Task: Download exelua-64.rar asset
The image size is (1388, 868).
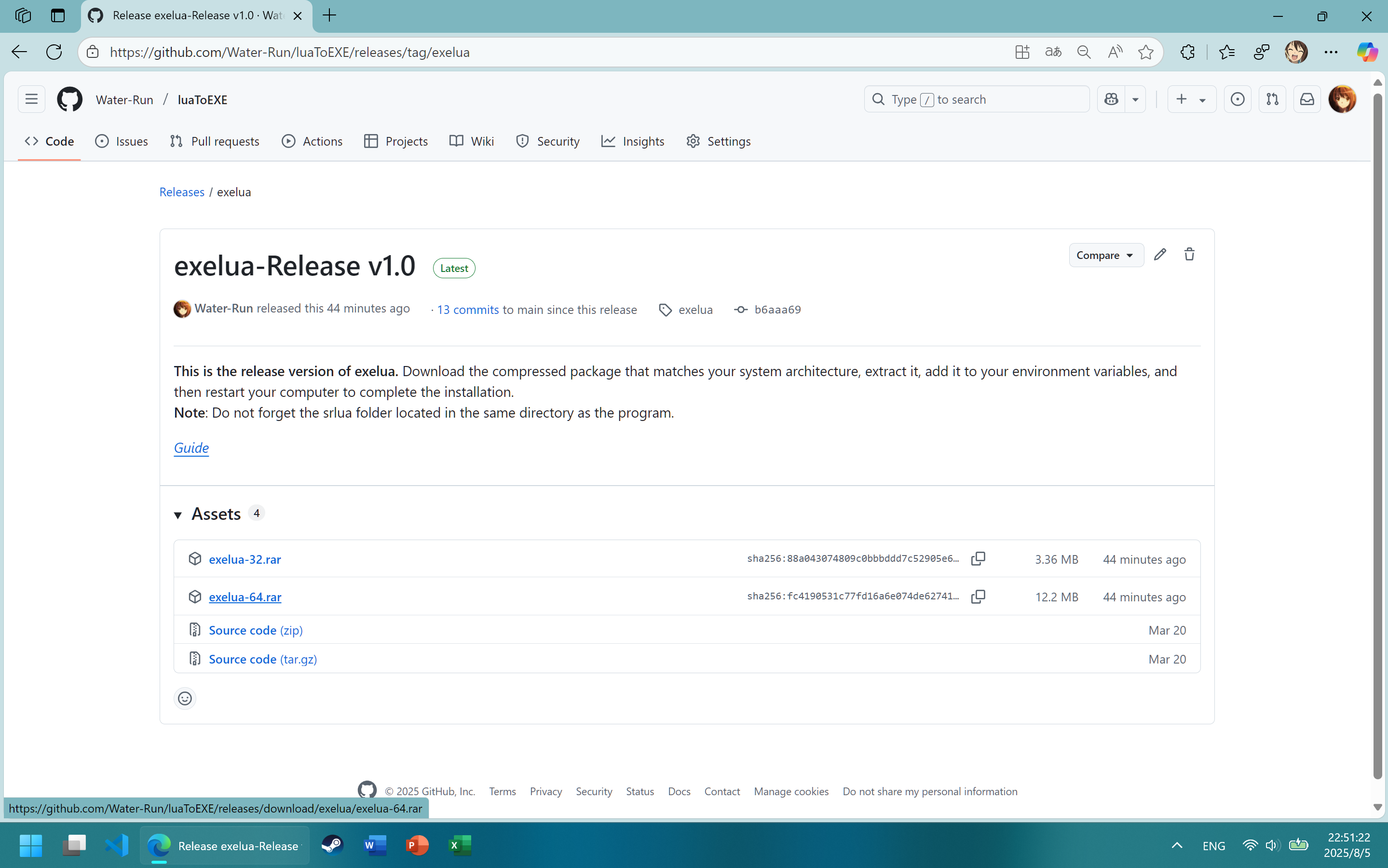Action: (x=245, y=597)
